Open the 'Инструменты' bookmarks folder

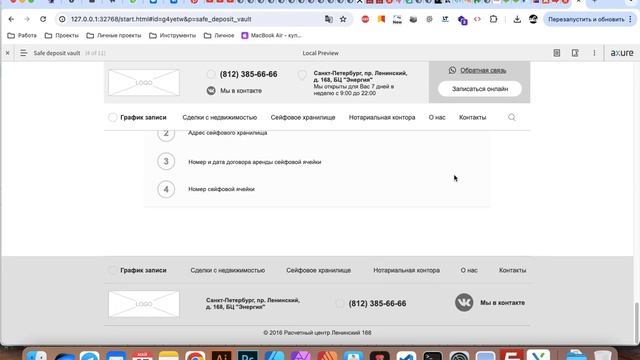pyautogui.click(x=172, y=36)
